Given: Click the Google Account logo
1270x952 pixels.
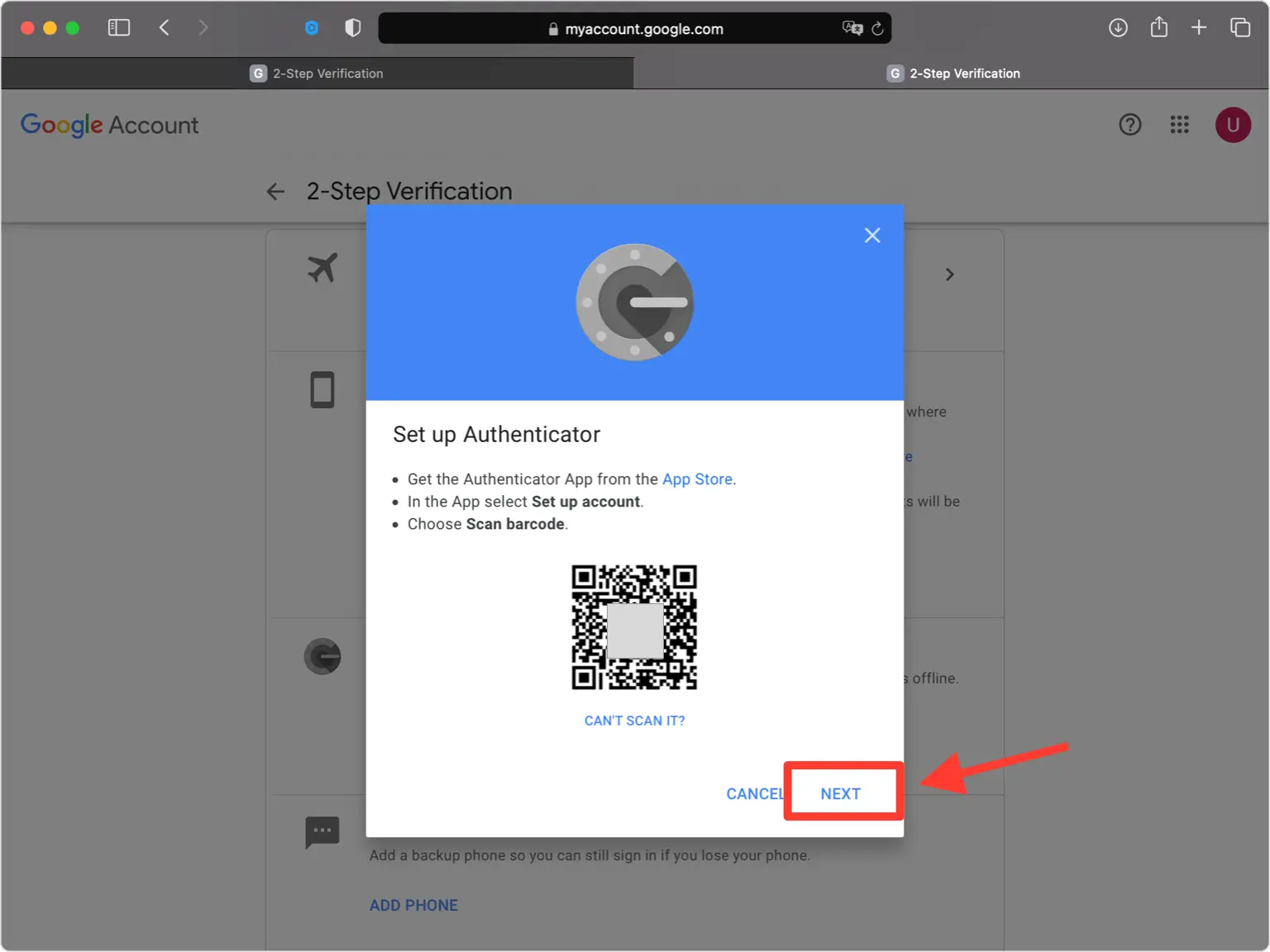Looking at the screenshot, I should [109, 125].
